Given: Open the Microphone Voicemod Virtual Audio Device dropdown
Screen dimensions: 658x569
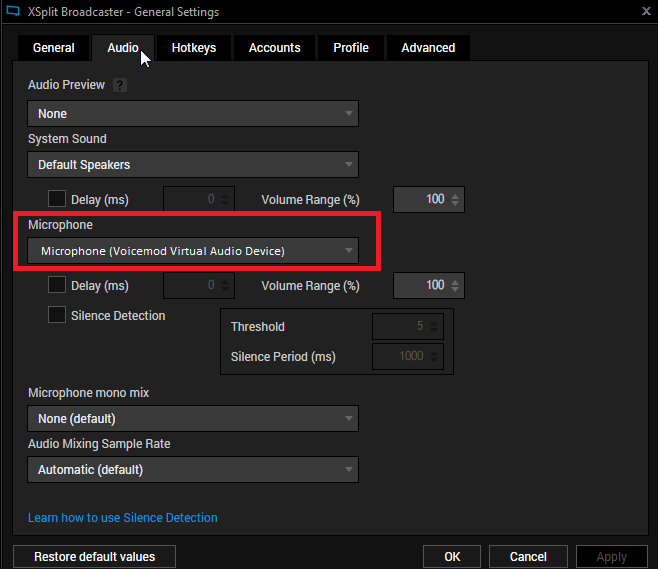Looking at the screenshot, I should coord(193,251).
